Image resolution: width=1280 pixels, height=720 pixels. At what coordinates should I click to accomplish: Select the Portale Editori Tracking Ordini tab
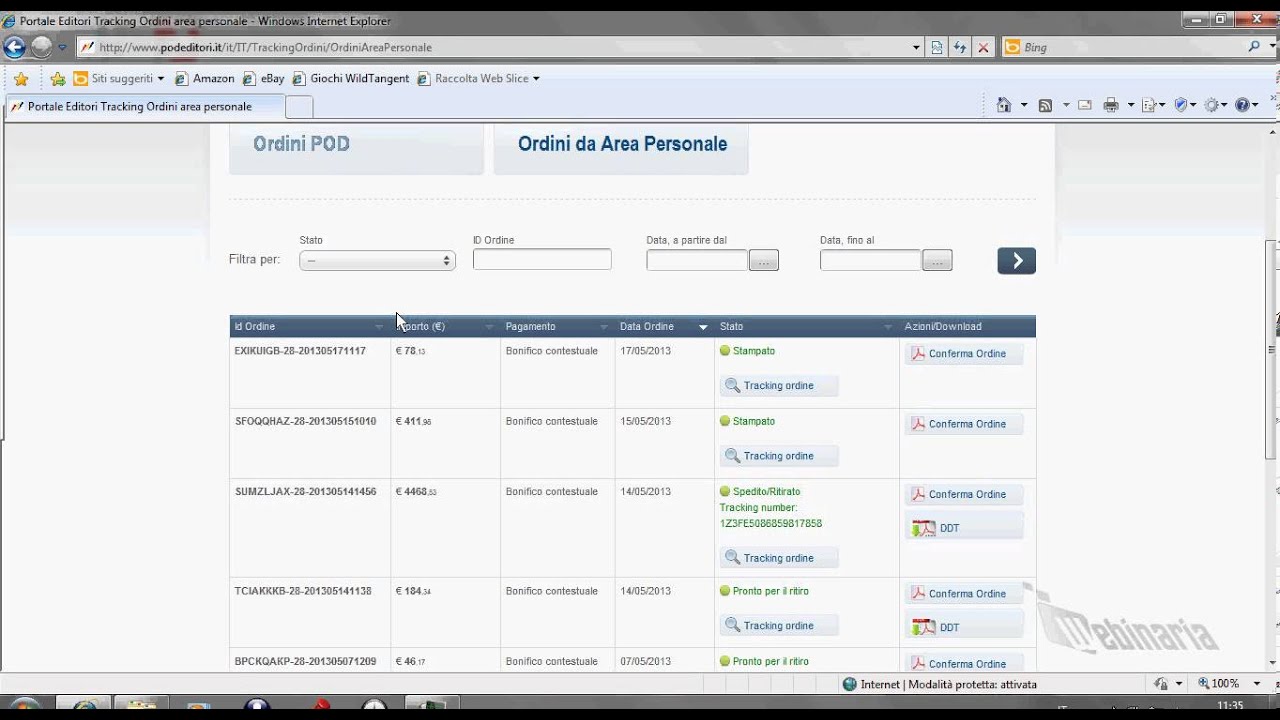(144, 107)
